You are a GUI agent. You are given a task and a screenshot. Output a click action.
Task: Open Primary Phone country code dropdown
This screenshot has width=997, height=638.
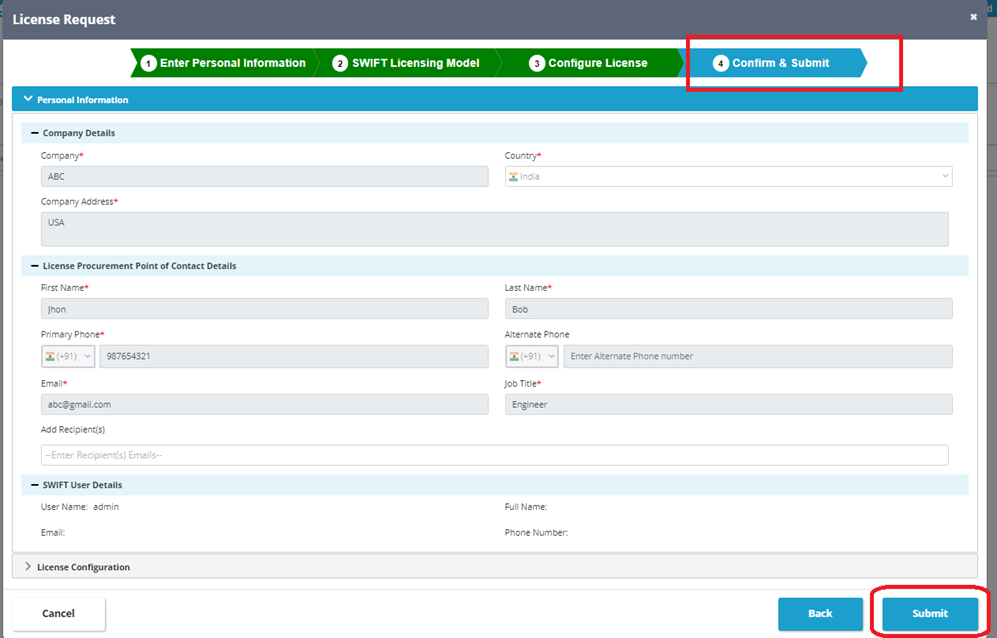68,356
